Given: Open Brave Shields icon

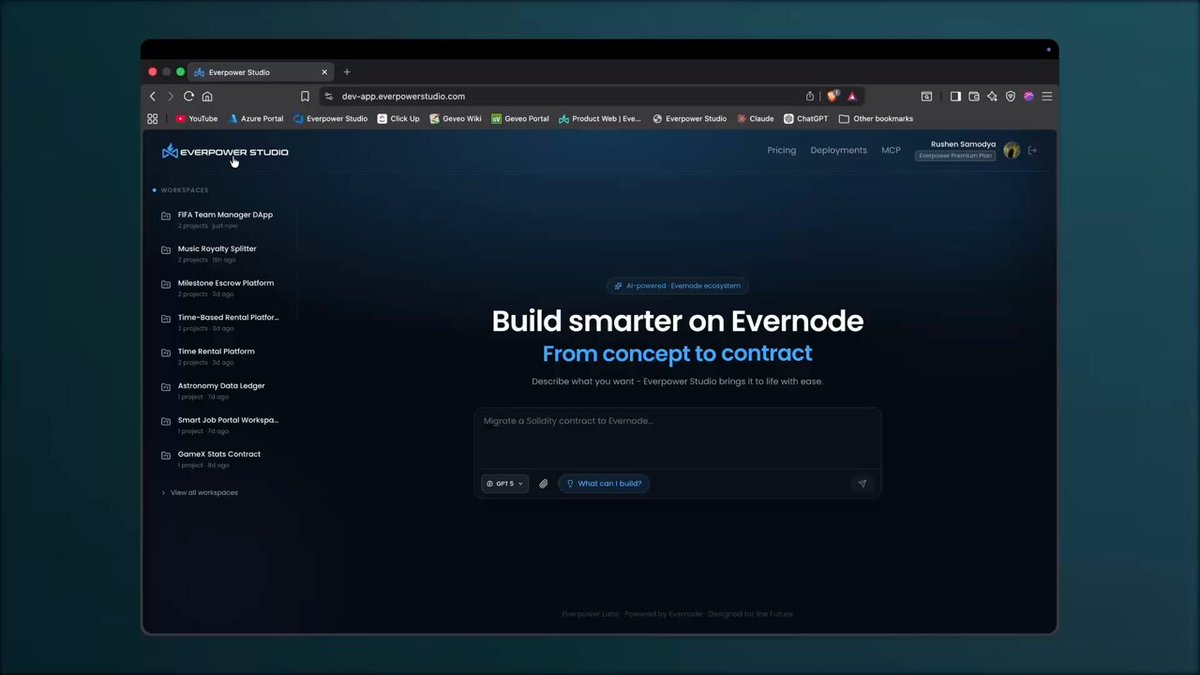Looking at the screenshot, I should [832, 96].
